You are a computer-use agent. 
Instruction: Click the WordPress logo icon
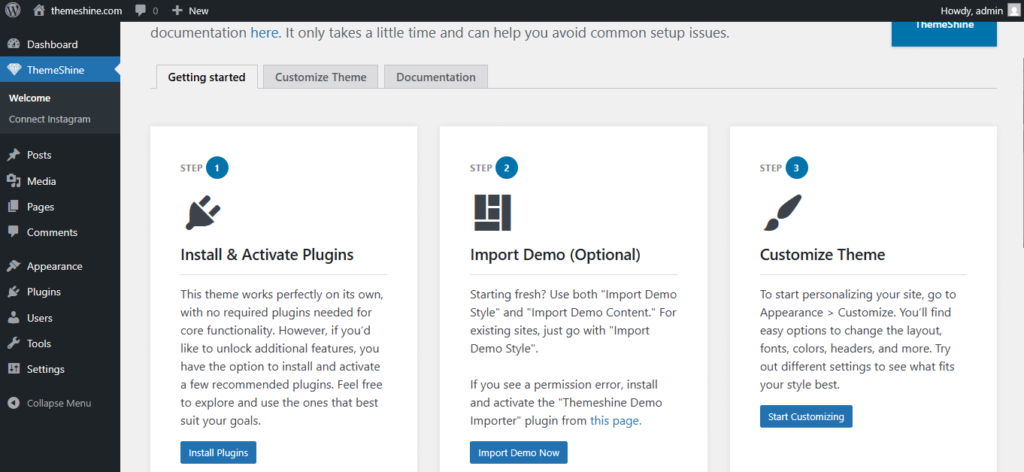[x=13, y=10]
